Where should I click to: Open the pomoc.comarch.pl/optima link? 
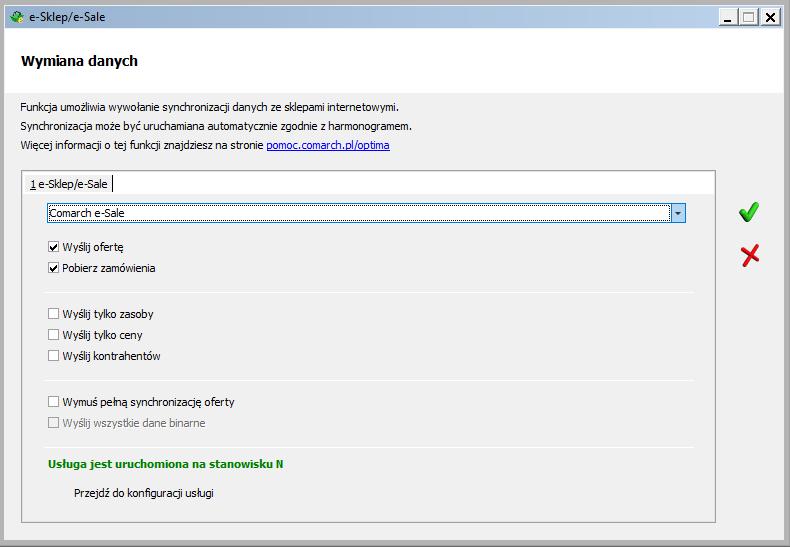pyautogui.click(x=328, y=145)
